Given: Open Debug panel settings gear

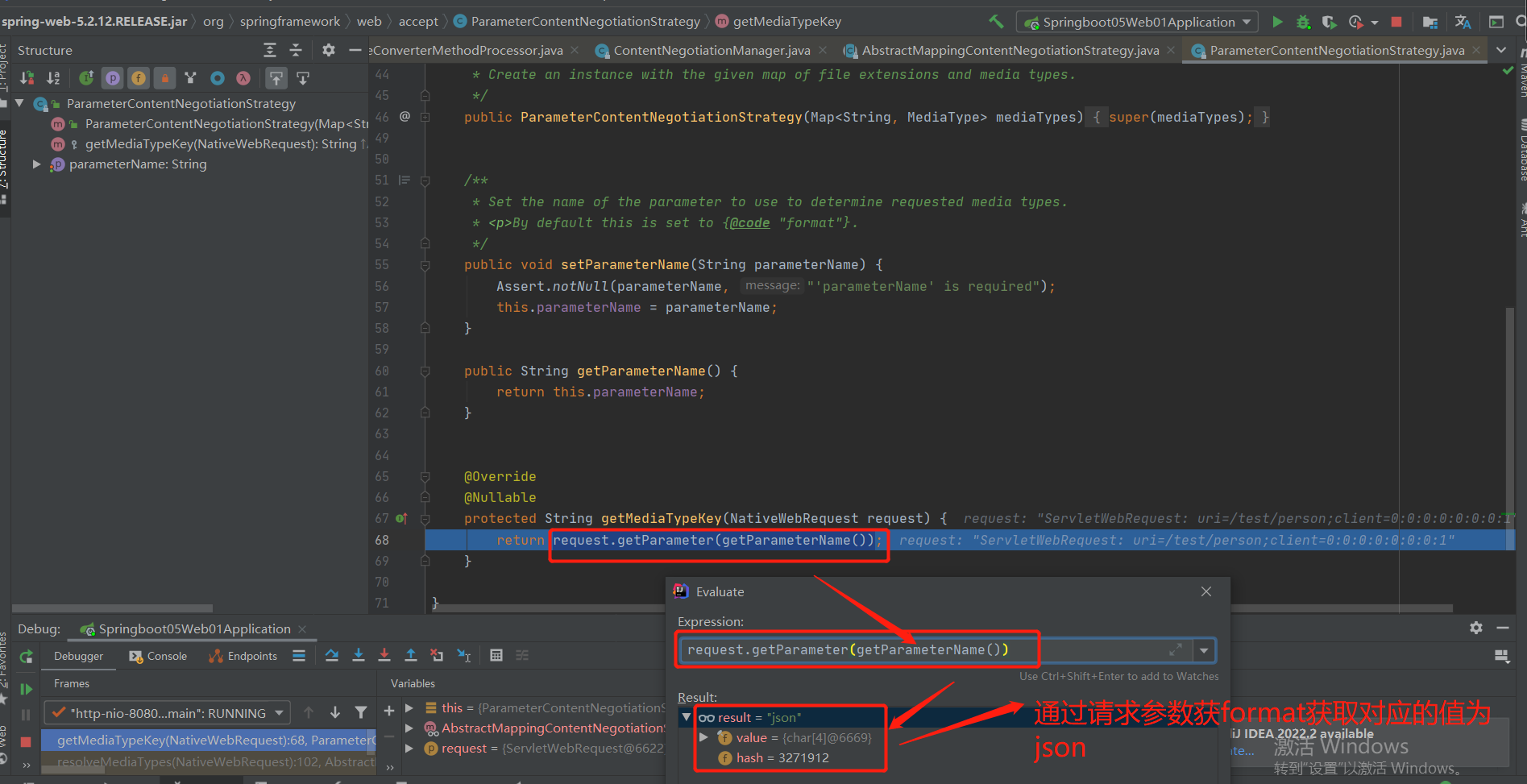Looking at the screenshot, I should click(x=1476, y=628).
